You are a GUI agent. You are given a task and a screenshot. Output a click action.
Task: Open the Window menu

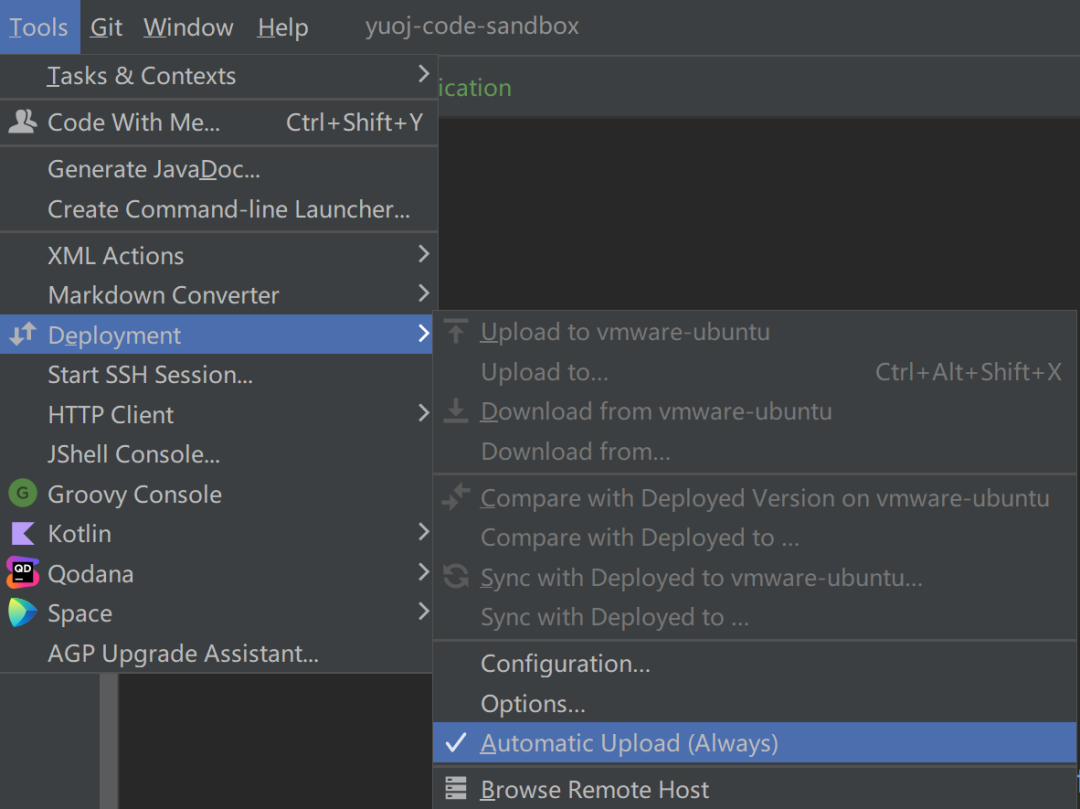[x=188, y=27]
